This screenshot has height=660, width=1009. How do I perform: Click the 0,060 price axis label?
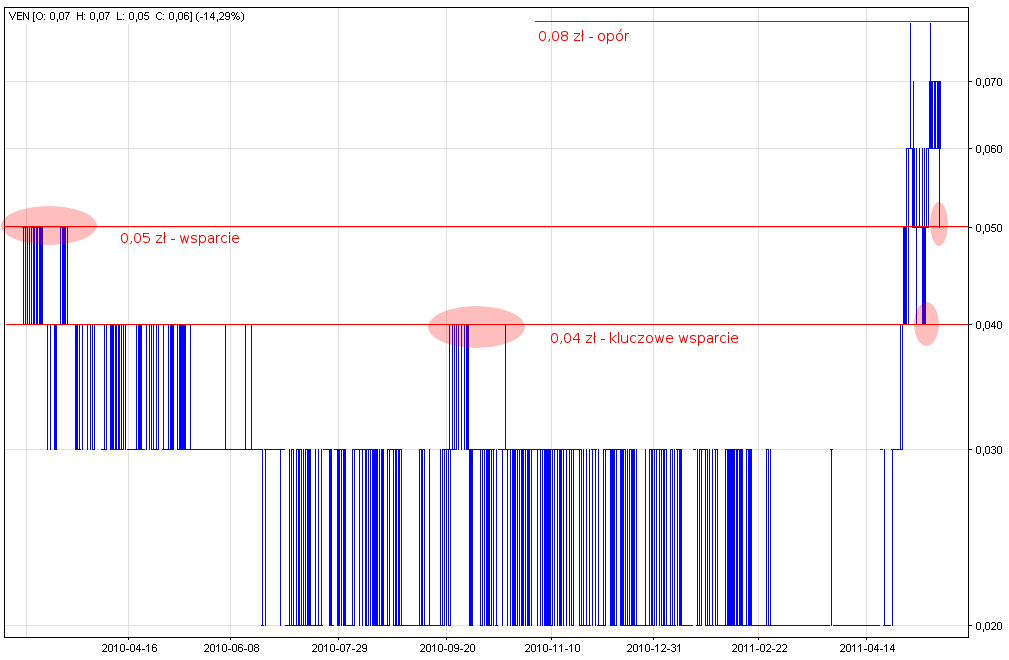(x=988, y=149)
